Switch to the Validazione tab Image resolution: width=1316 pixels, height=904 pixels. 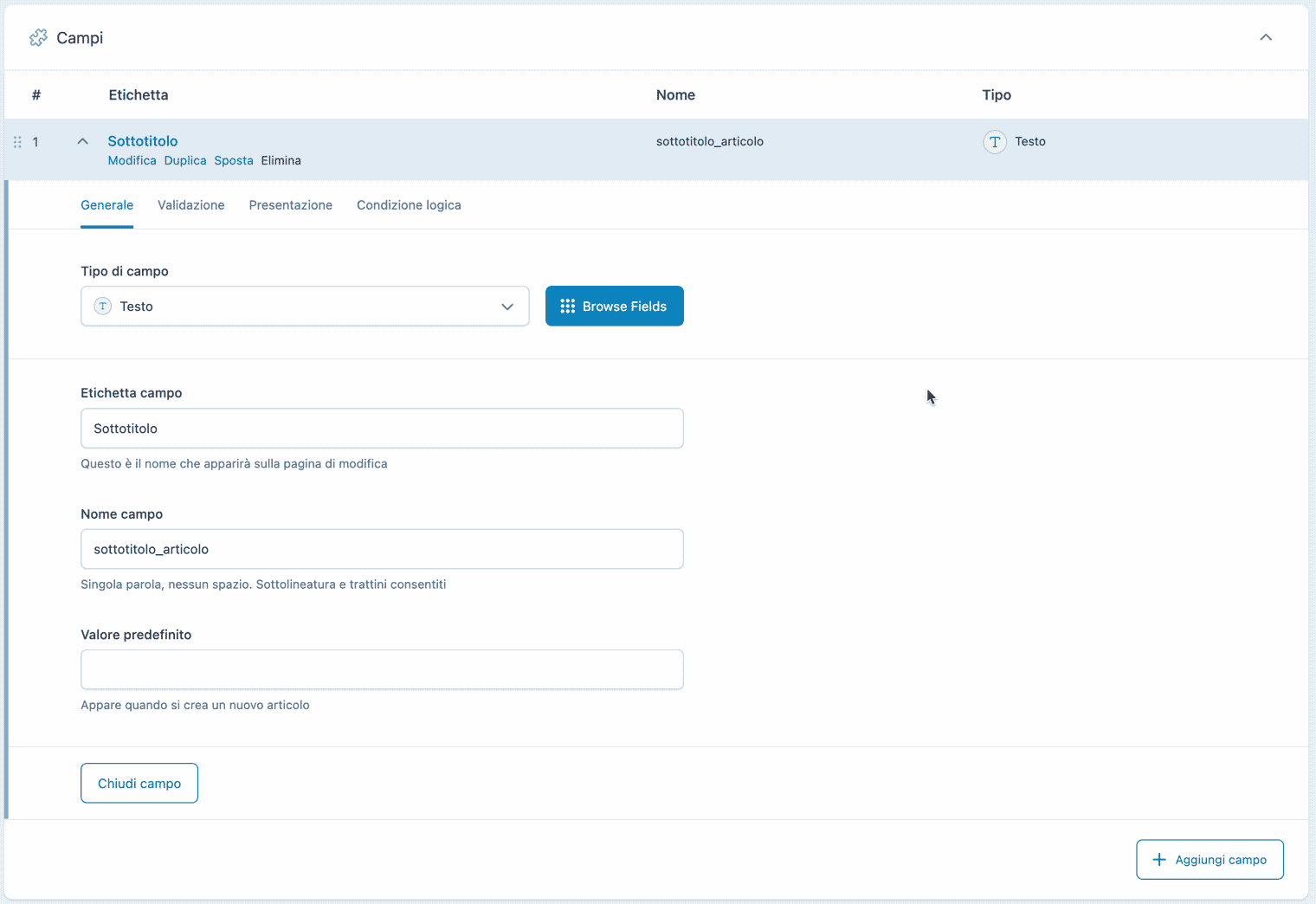click(191, 205)
